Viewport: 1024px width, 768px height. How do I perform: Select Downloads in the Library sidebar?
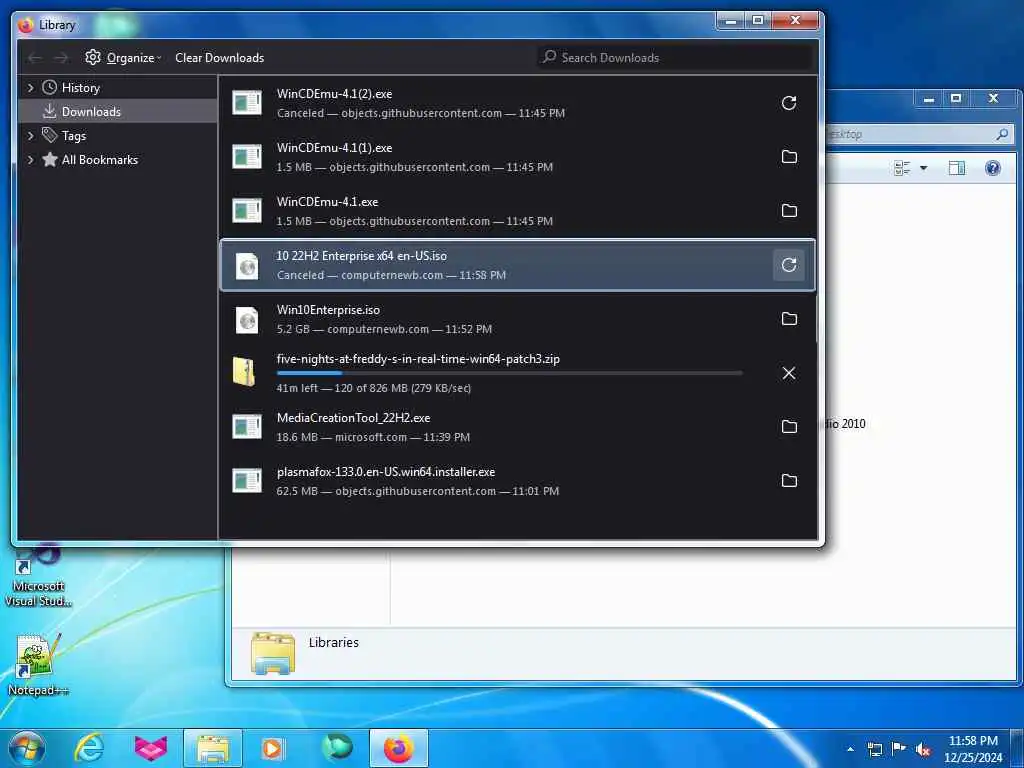pyautogui.click(x=118, y=112)
